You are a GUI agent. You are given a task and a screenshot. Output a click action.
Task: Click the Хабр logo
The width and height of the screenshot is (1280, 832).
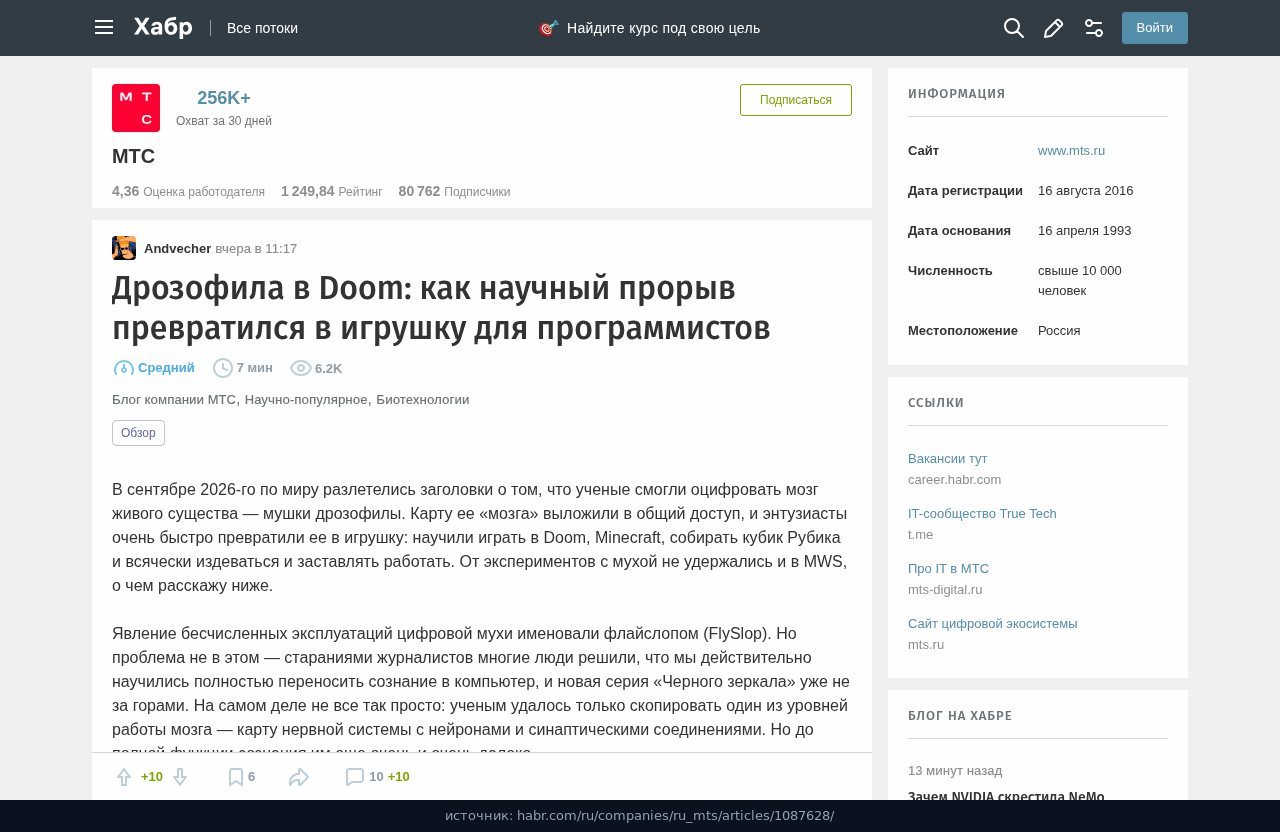click(163, 27)
